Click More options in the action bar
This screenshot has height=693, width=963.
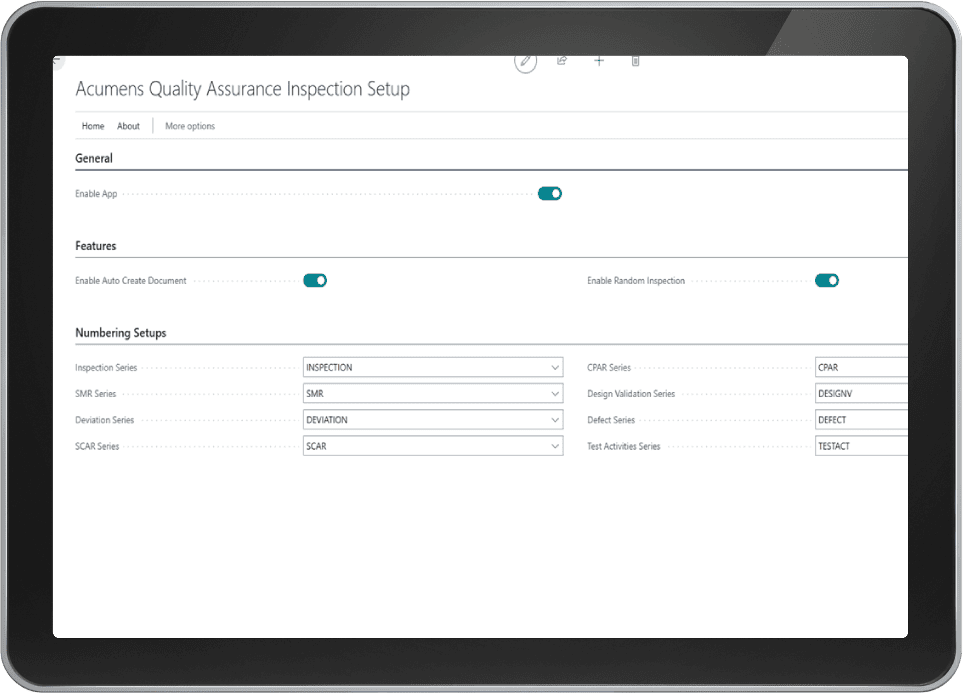[x=190, y=126]
